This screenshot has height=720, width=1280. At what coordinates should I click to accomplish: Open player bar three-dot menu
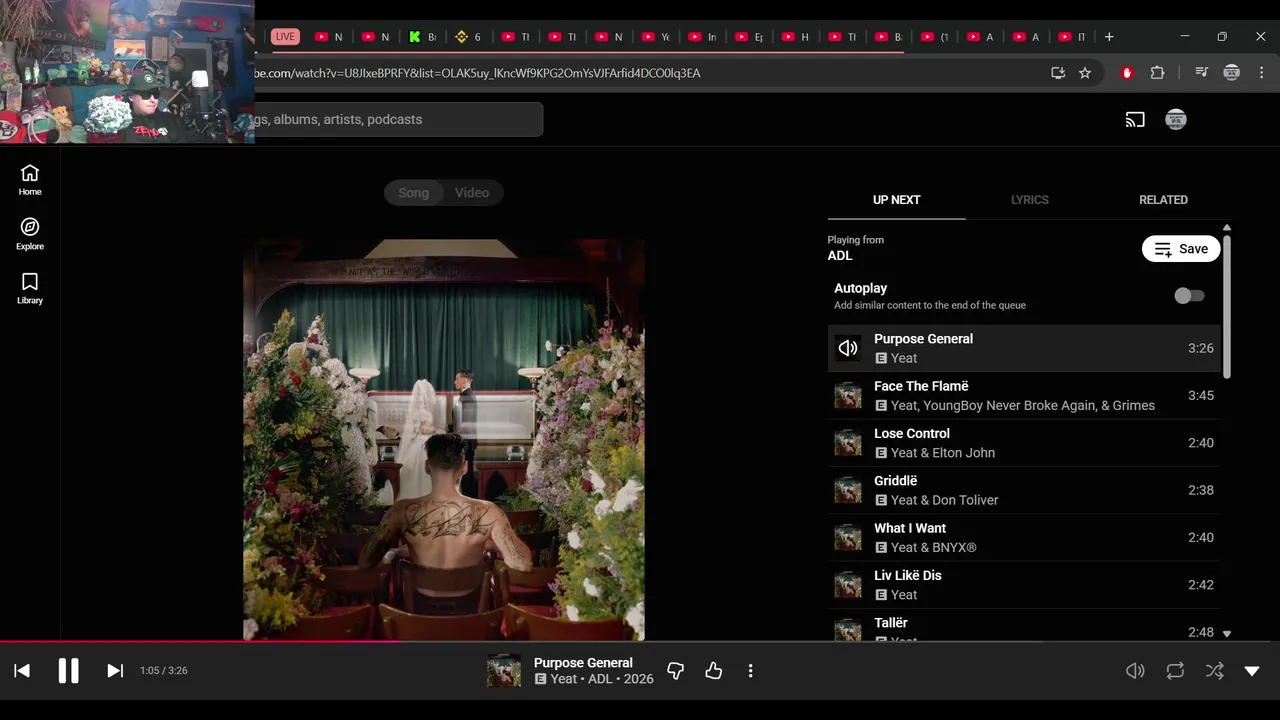750,671
